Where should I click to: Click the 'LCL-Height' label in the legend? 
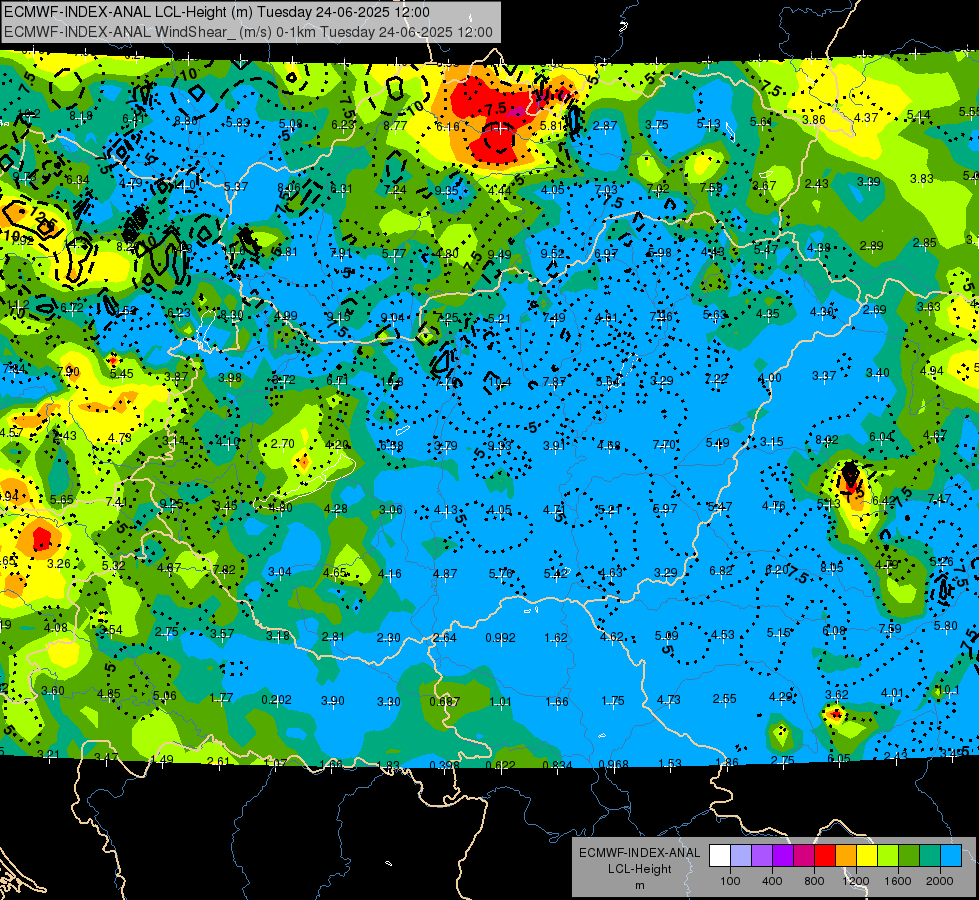(x=639, y=869)
